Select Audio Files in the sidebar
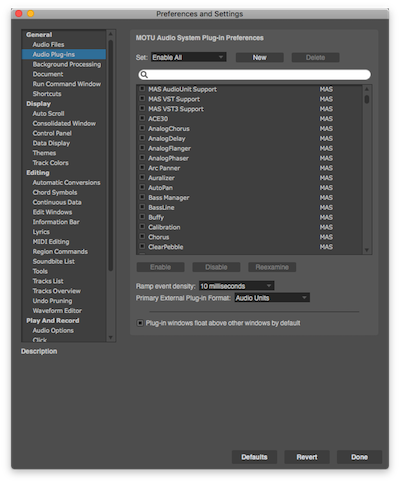Screen dimensions: 400x483 click(x=48, y=44)
